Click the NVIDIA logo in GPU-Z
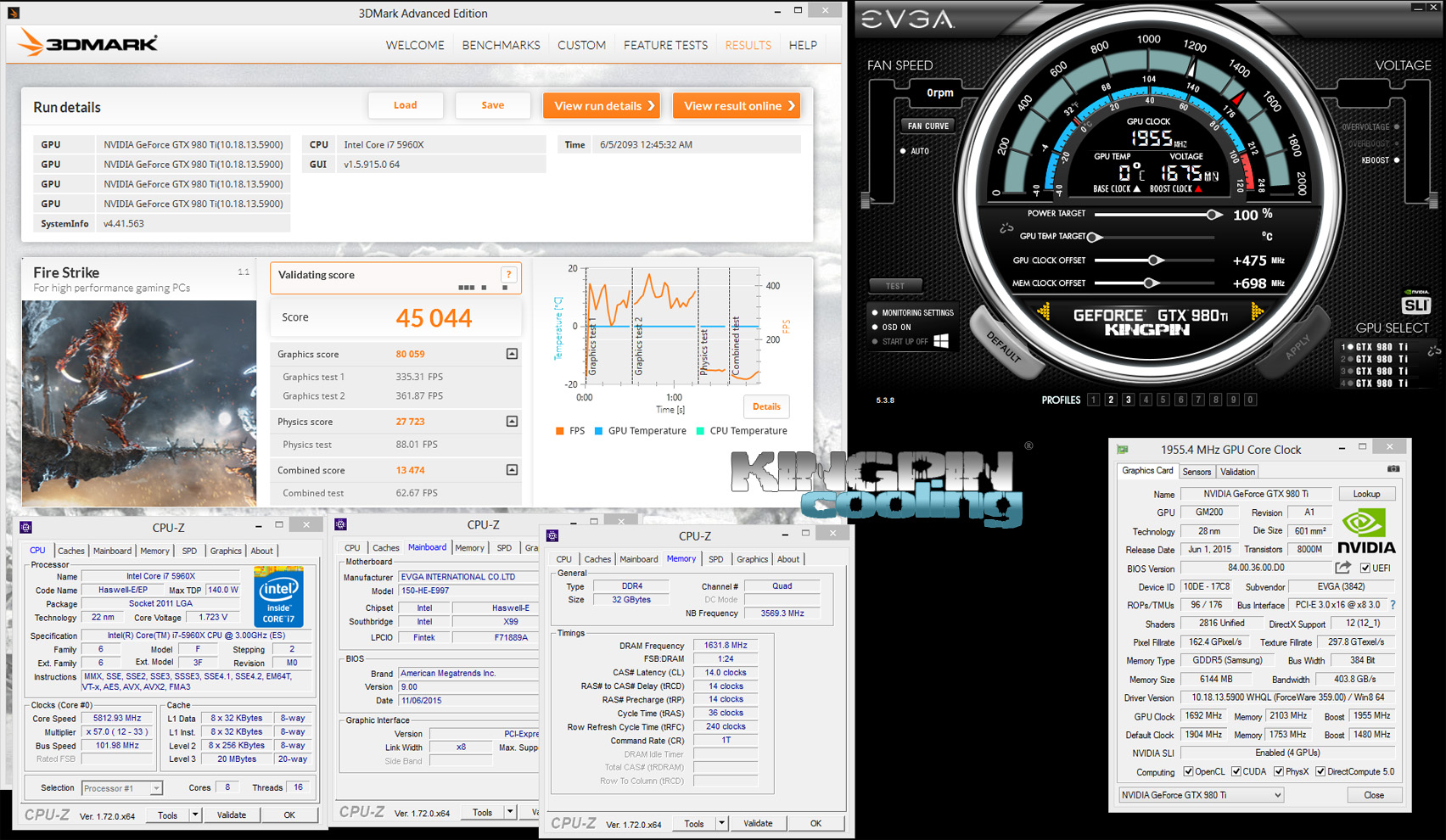Image resolution: width=1446 pixels, height=840 pixels. [x=1366, y=532]
